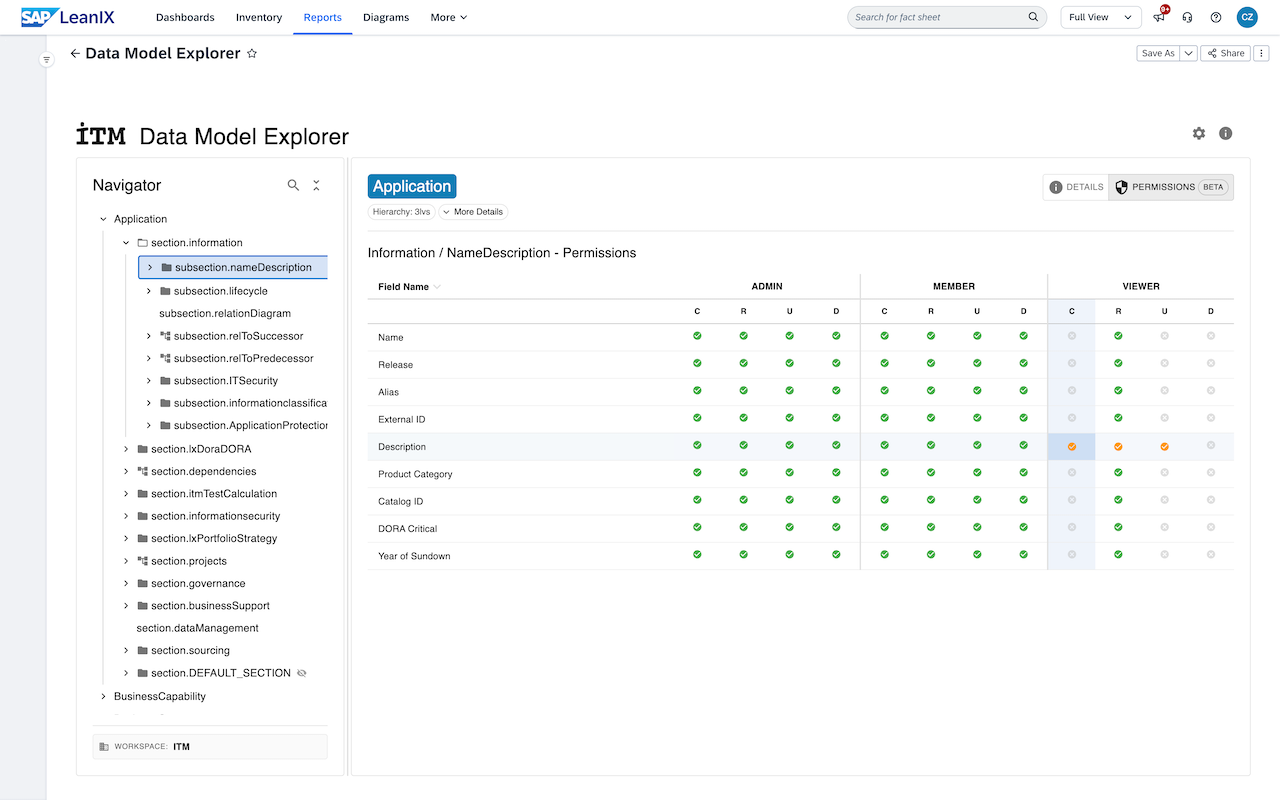The height and width of the screenshot is (800, 1280).
Task: Expand subsection.lifecycle in Navigator
Action: click(149, 291)
